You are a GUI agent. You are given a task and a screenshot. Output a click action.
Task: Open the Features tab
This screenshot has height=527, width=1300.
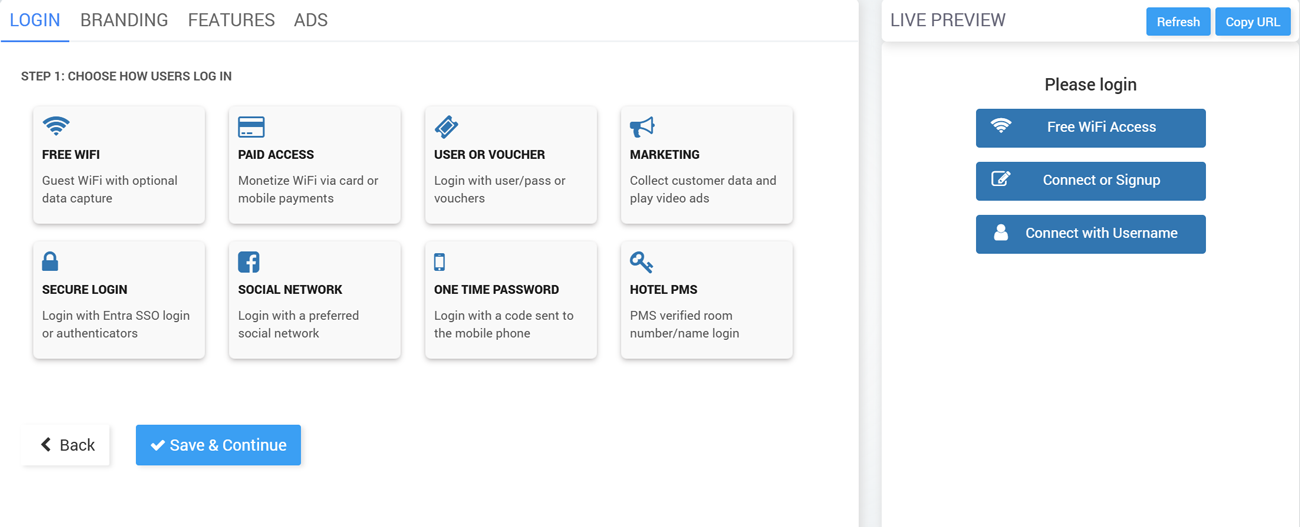(231, 20)
